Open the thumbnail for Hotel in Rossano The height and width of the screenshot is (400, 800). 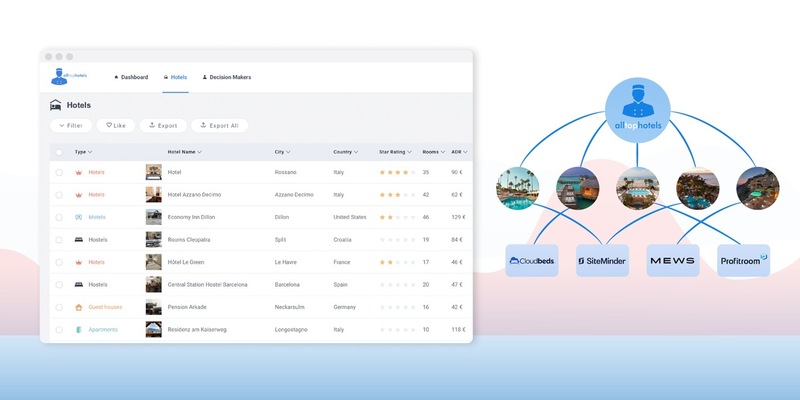point(154,172)
